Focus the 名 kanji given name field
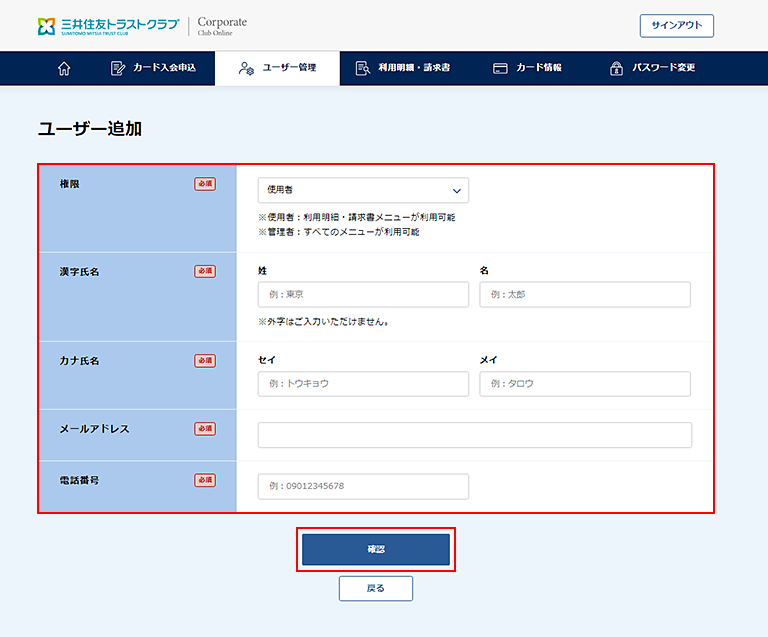Viewport: 768px width, 637px height. pos(585,294)
